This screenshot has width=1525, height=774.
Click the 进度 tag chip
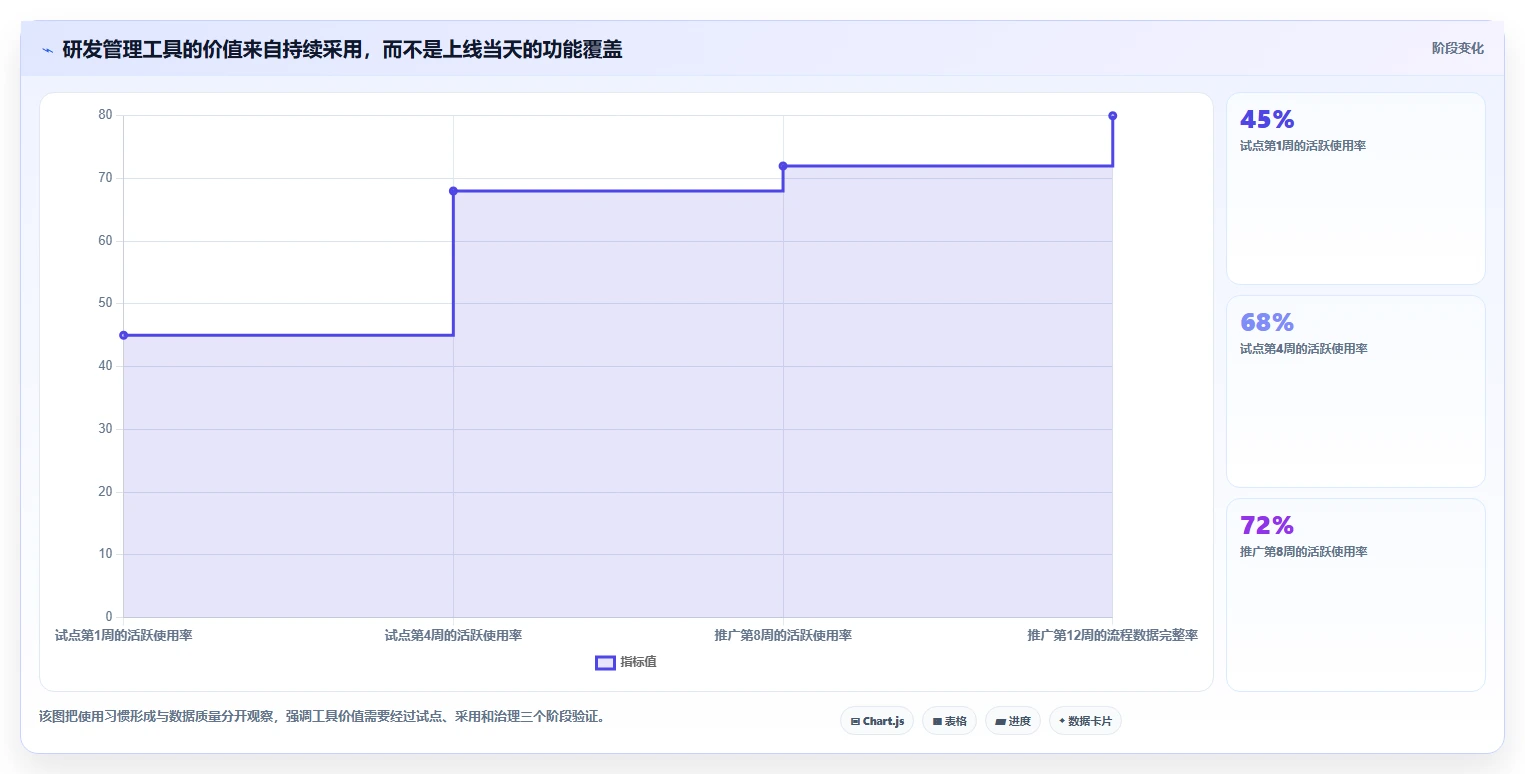pos(1013,721)
